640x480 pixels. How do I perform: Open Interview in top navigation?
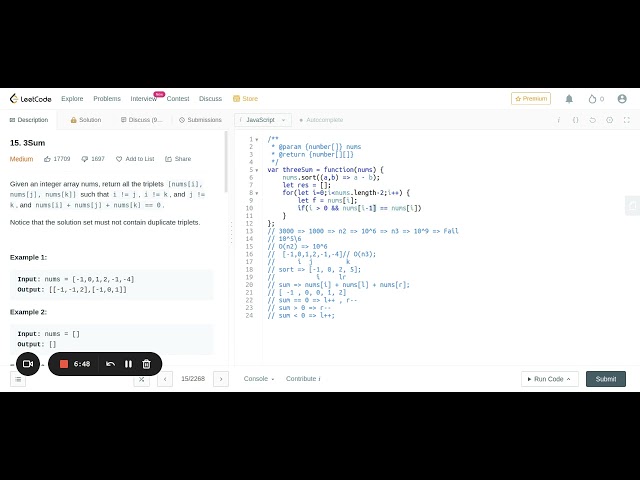point(144,99)
